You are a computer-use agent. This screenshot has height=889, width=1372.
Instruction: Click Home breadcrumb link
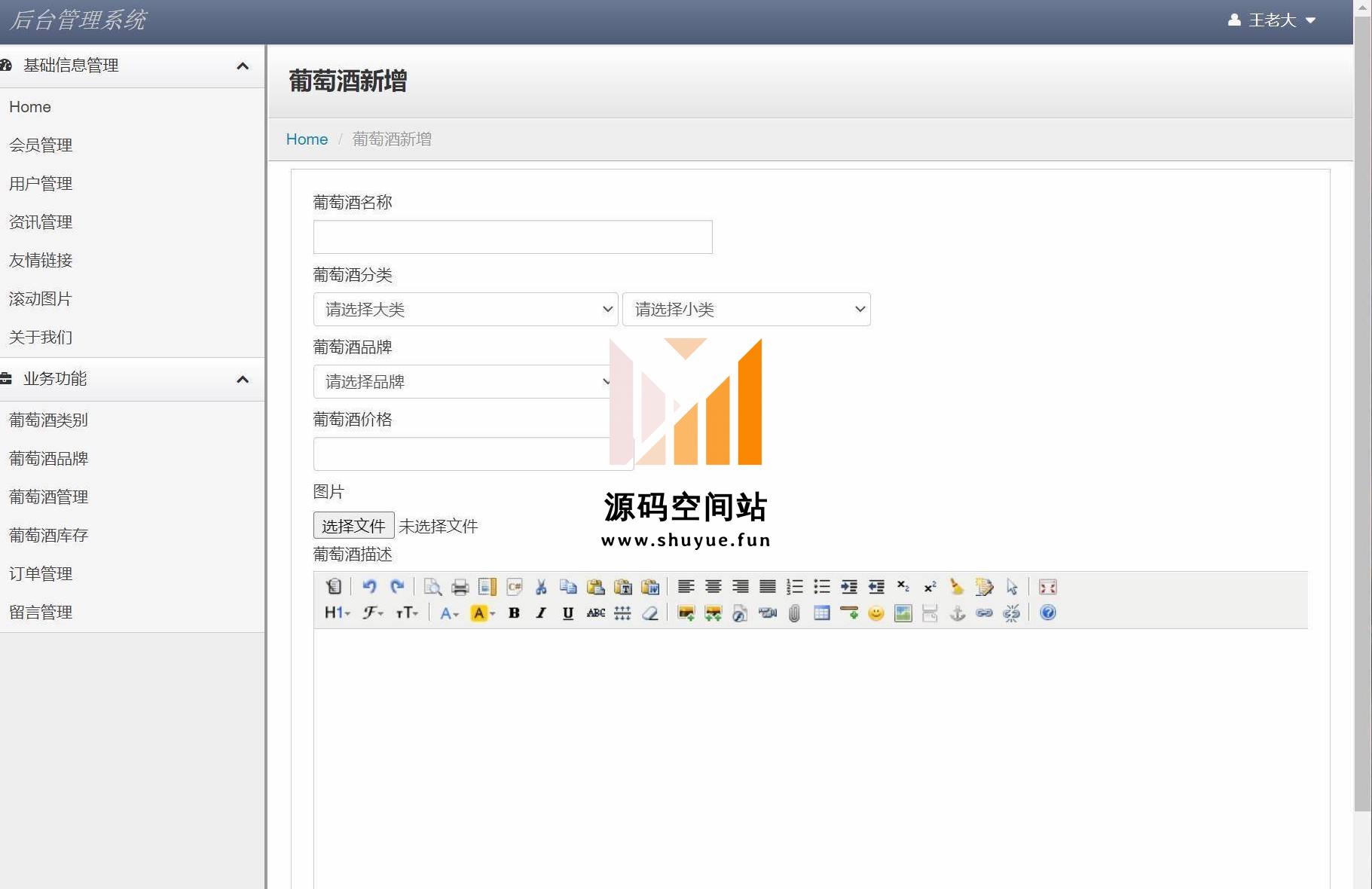click(x=307, y=139)
